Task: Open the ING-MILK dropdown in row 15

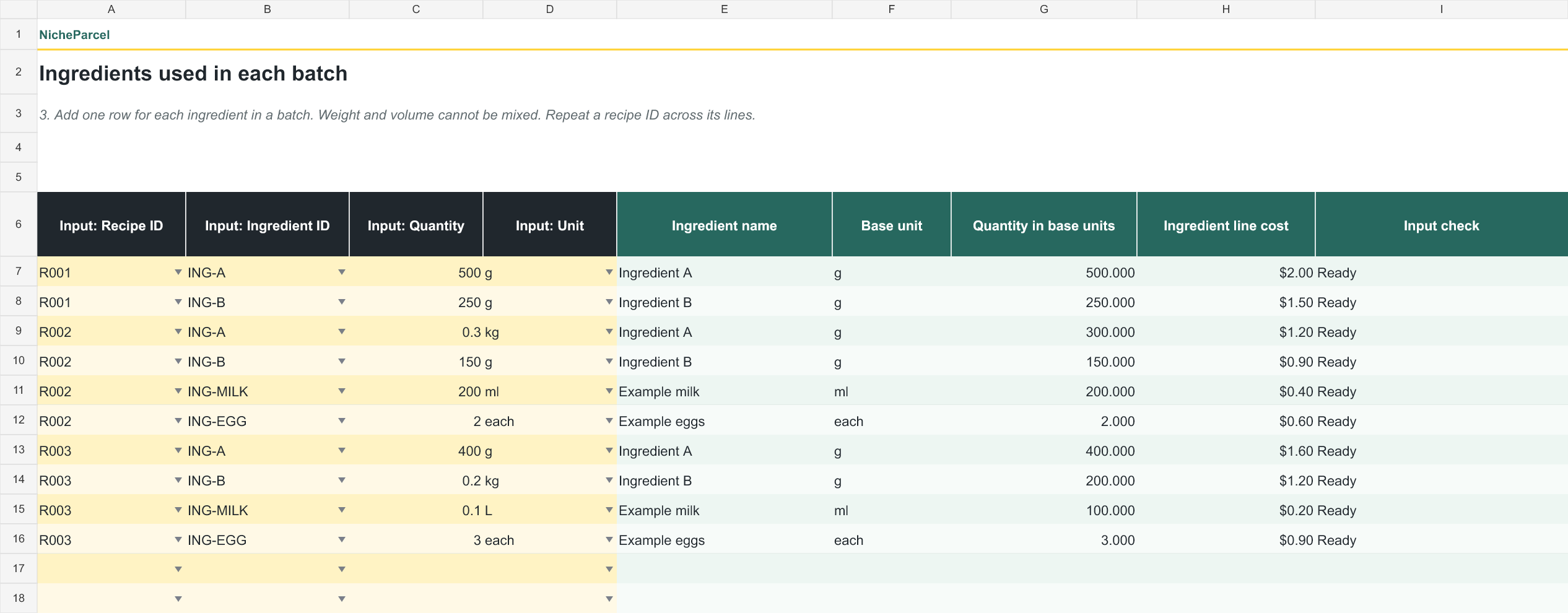Action: (341, 510)
